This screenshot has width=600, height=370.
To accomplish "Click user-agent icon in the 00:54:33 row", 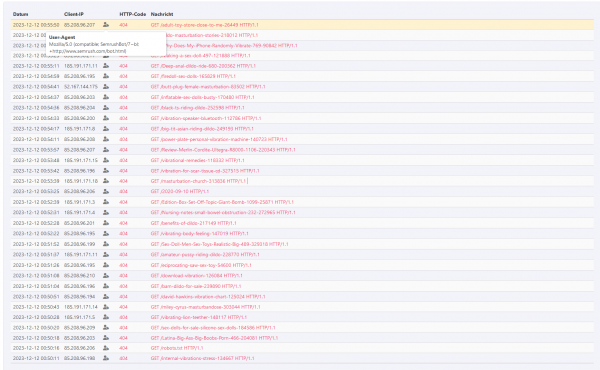I will point(106,118).
